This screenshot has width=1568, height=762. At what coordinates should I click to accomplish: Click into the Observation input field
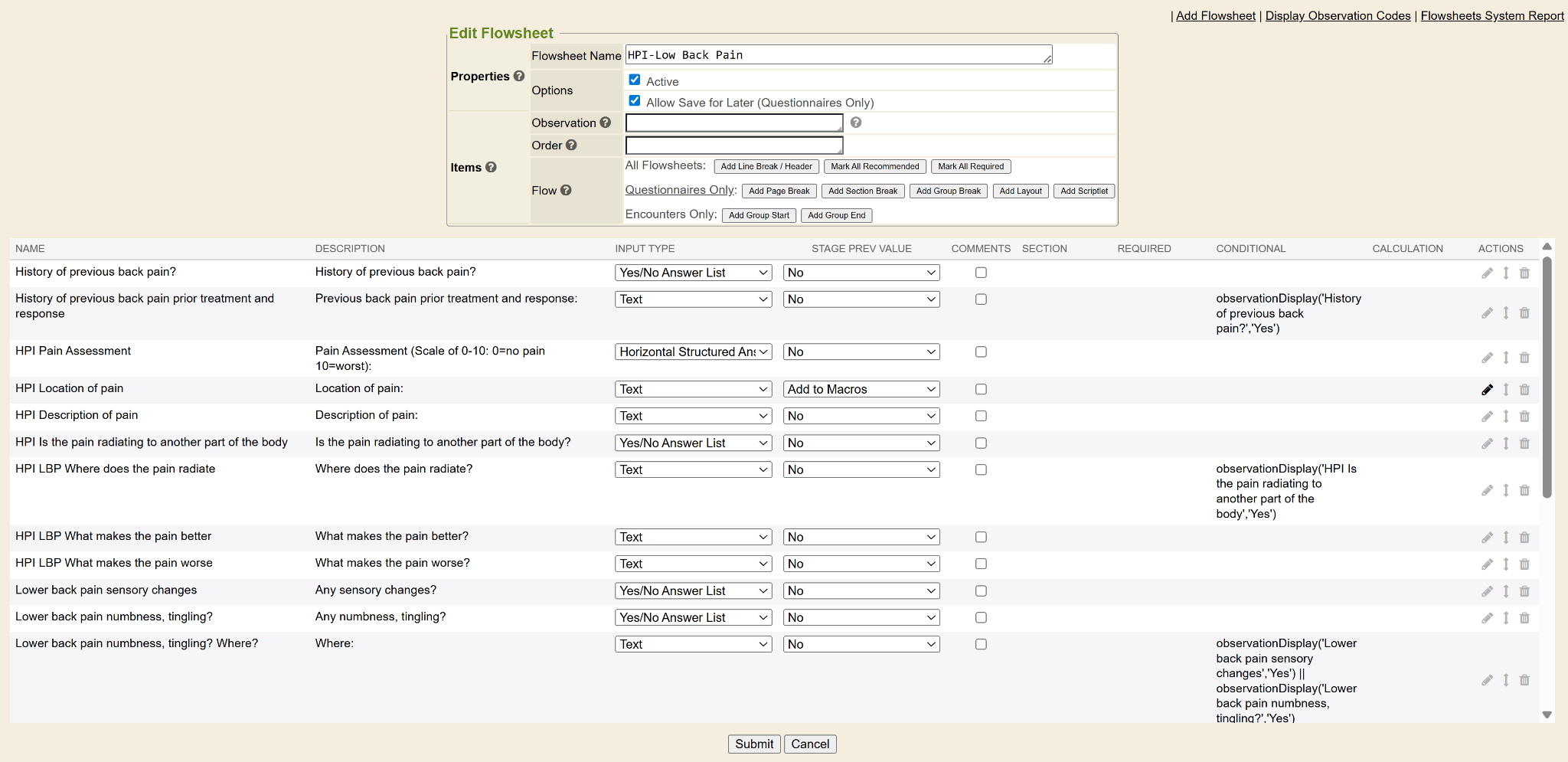tap(733, 123)
